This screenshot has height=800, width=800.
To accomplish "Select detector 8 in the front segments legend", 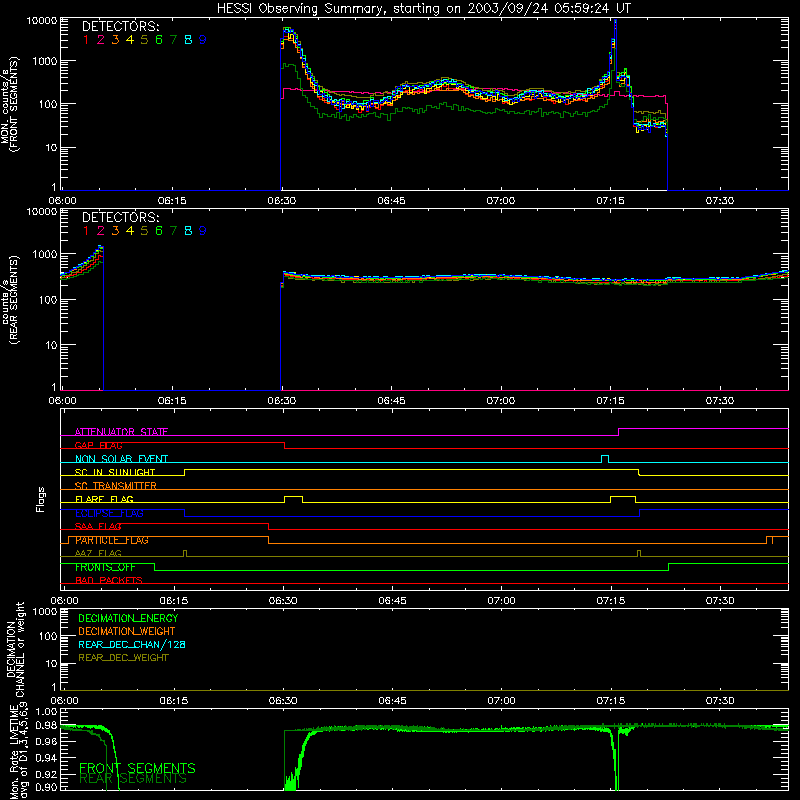I will click(188, 40).
